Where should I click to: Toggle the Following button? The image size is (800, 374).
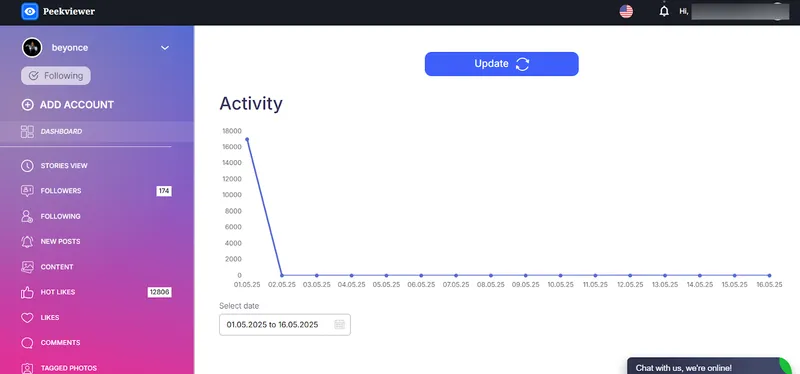pyautogui.click(x=56, y=76)
